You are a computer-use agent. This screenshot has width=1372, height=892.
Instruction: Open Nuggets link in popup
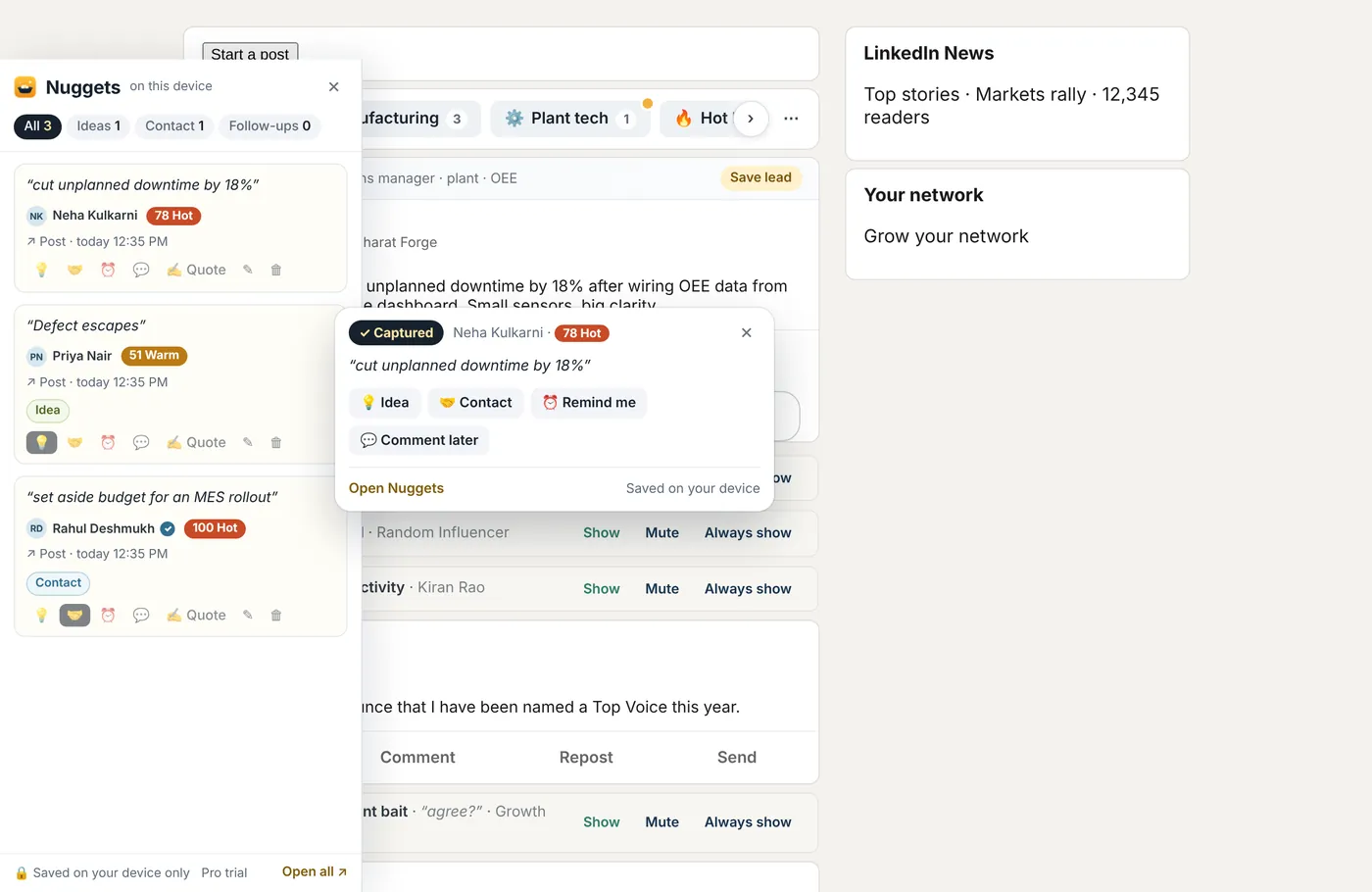(x=396, y=488)
